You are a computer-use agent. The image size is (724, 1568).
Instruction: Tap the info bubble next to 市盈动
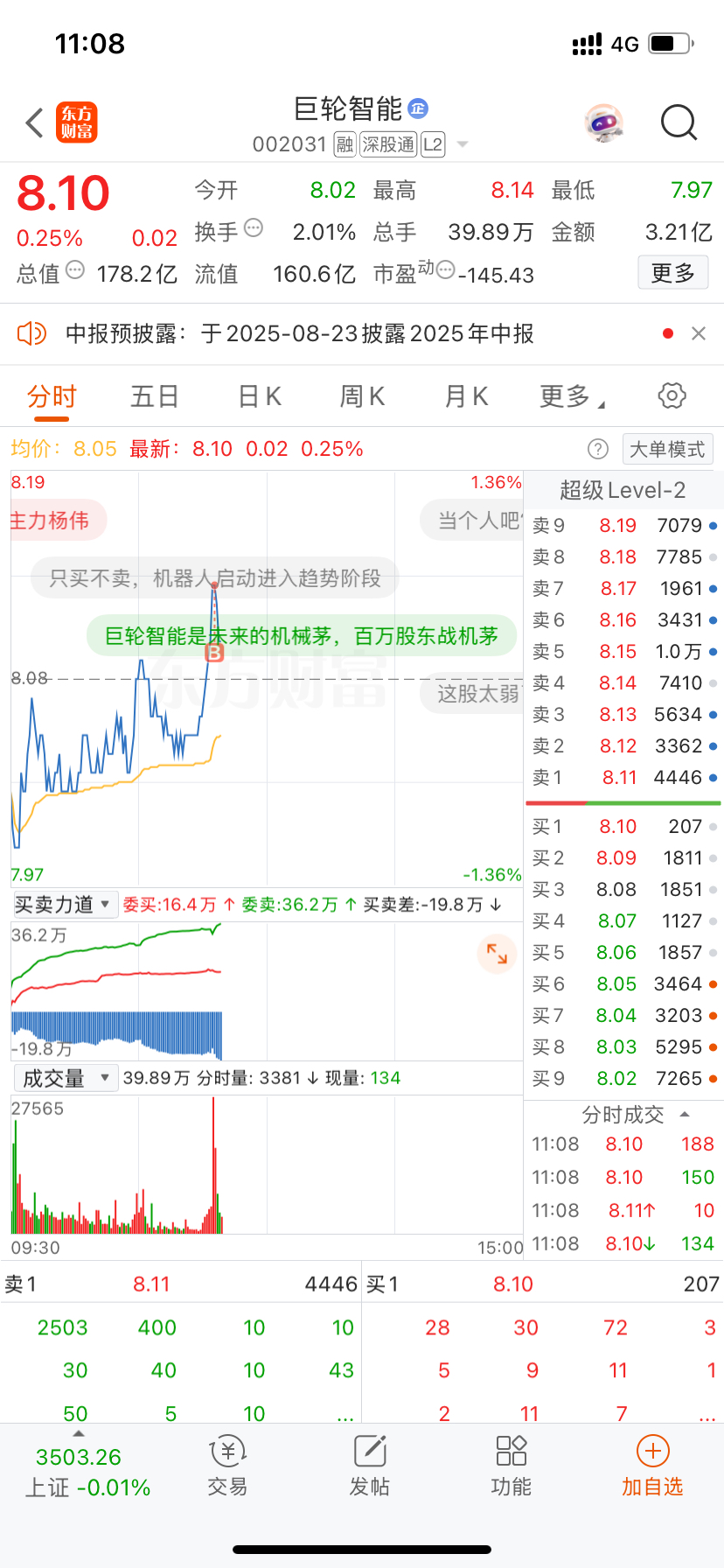[445, 270]
